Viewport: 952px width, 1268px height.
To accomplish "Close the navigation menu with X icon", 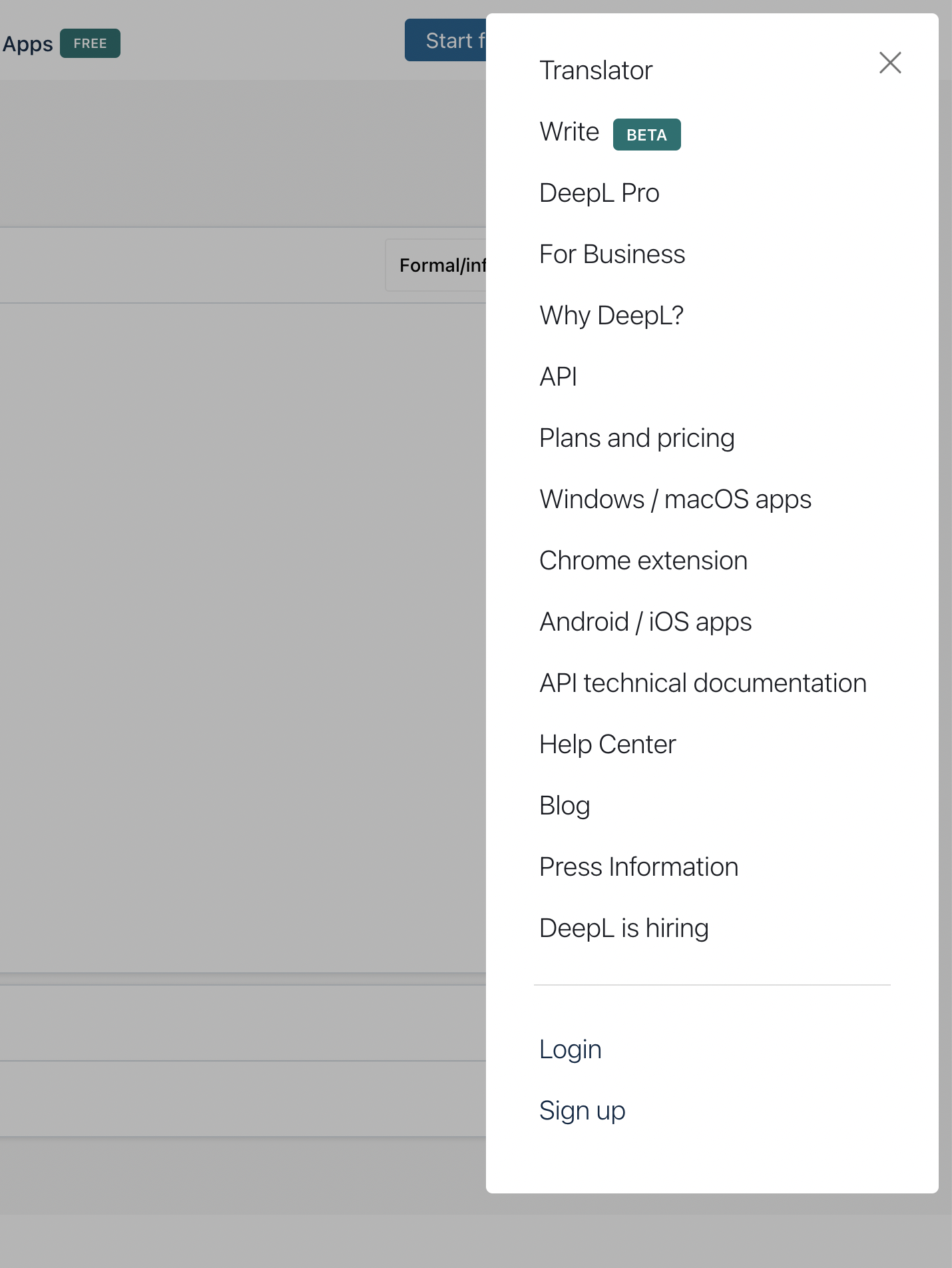I will 889,63.
